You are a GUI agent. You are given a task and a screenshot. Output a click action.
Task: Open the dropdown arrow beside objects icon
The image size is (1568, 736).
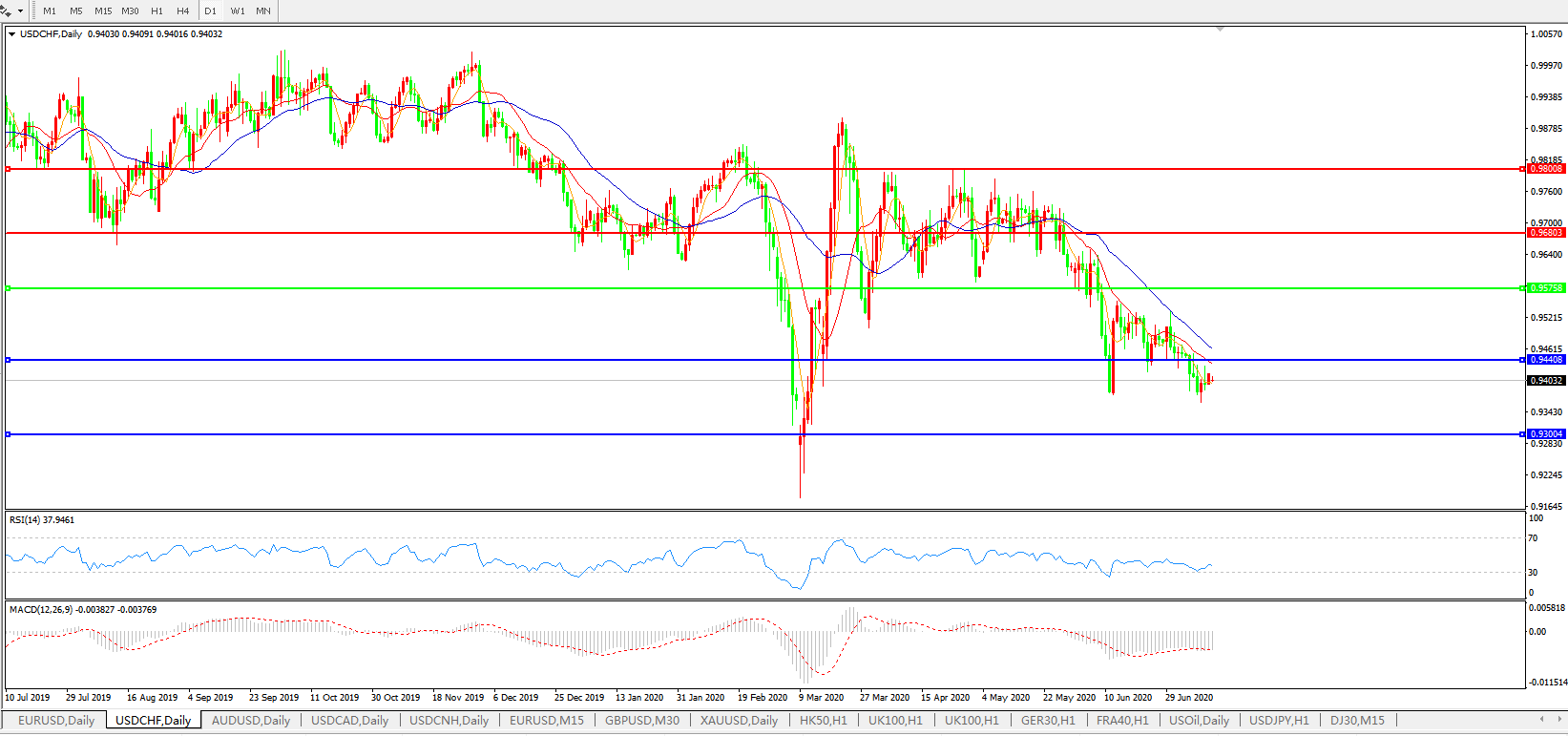(x=20, y=11)
